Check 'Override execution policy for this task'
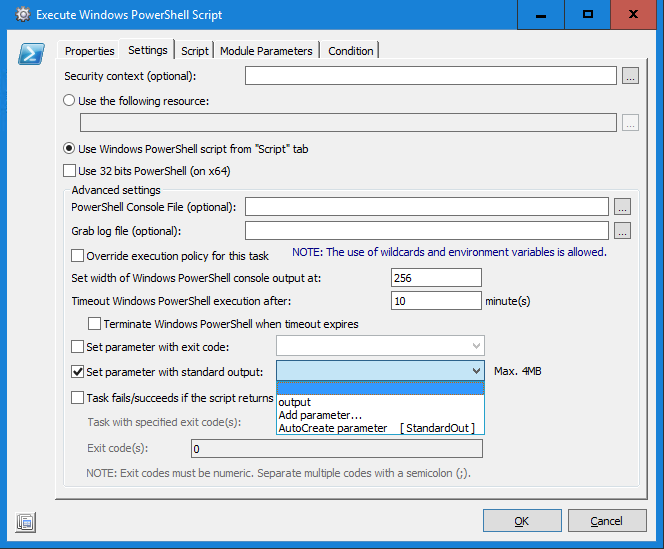664x549 pixels. pos(77,256)
